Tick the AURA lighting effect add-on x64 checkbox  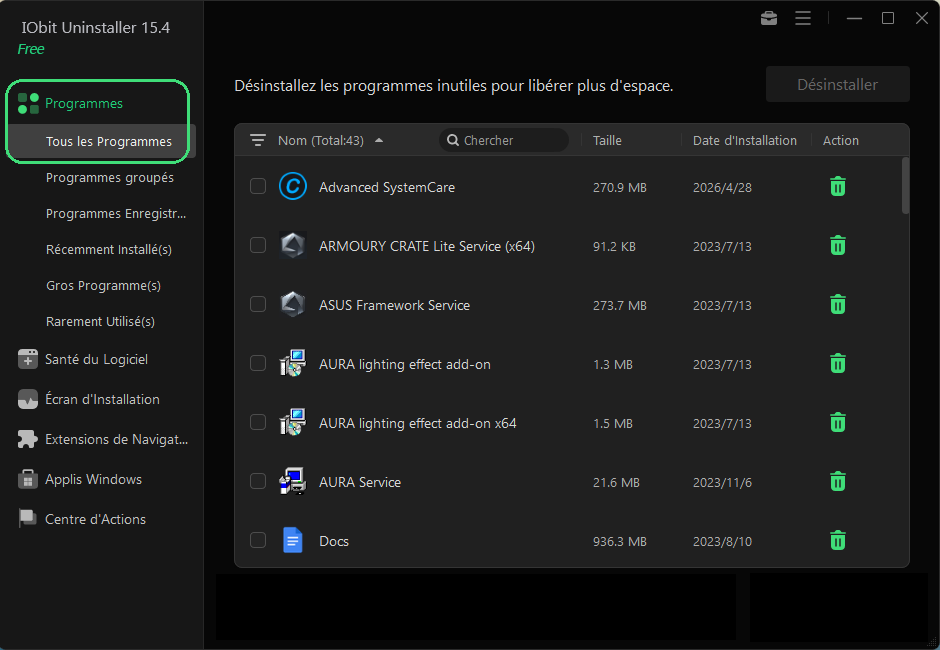pos(258,423)
